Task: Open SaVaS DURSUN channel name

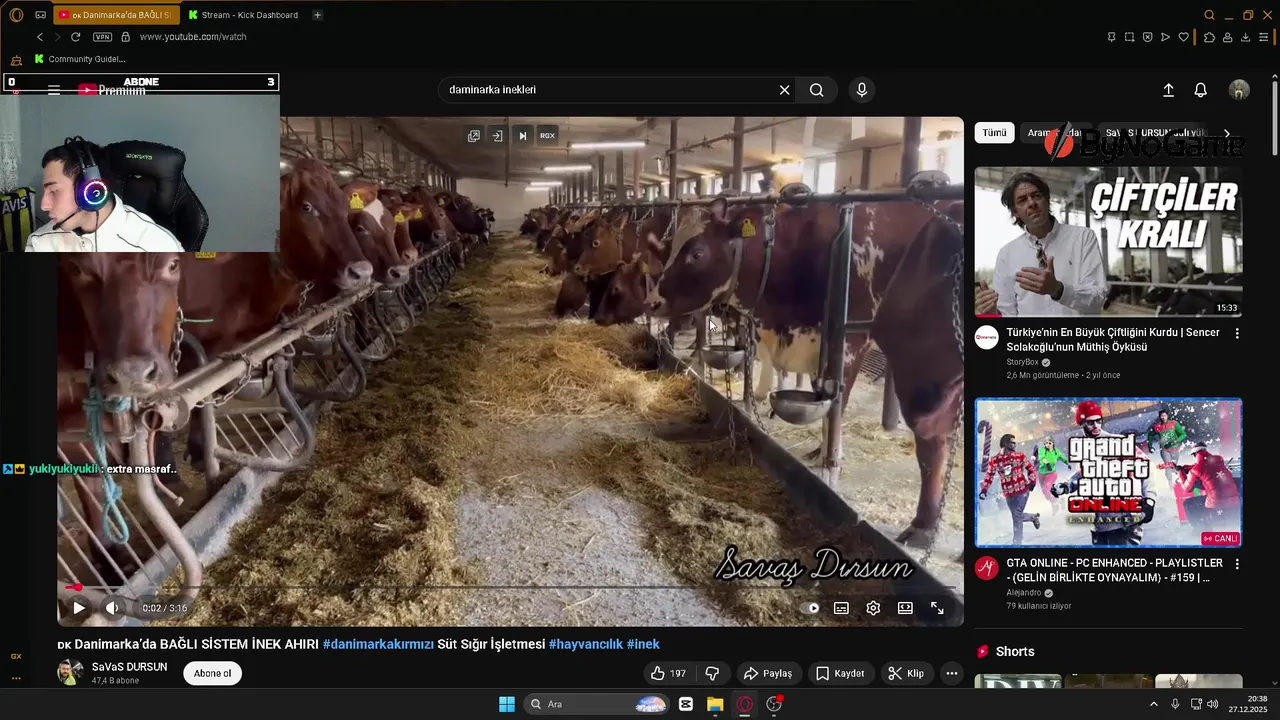Action: pos(129,667)
